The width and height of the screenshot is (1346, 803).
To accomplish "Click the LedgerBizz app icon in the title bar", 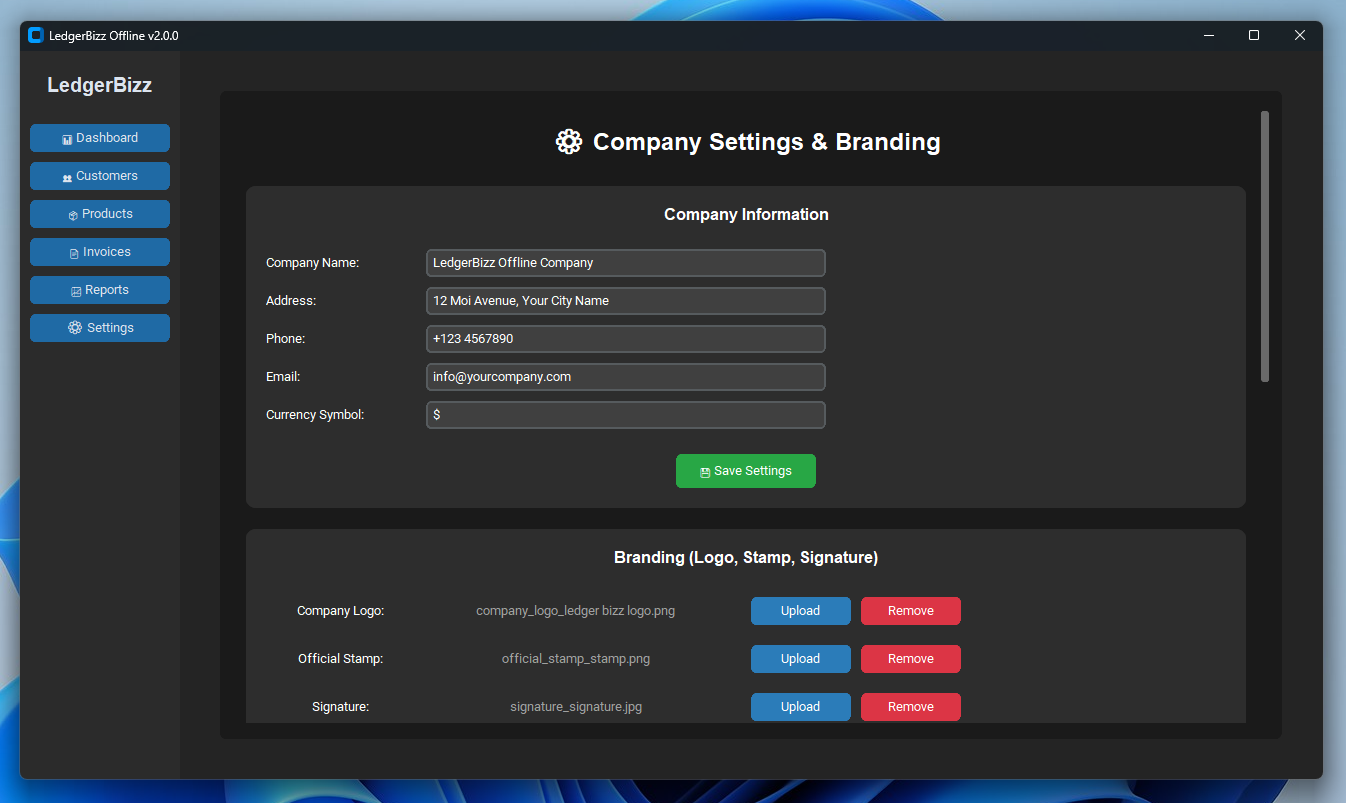I will pos(36,34).
